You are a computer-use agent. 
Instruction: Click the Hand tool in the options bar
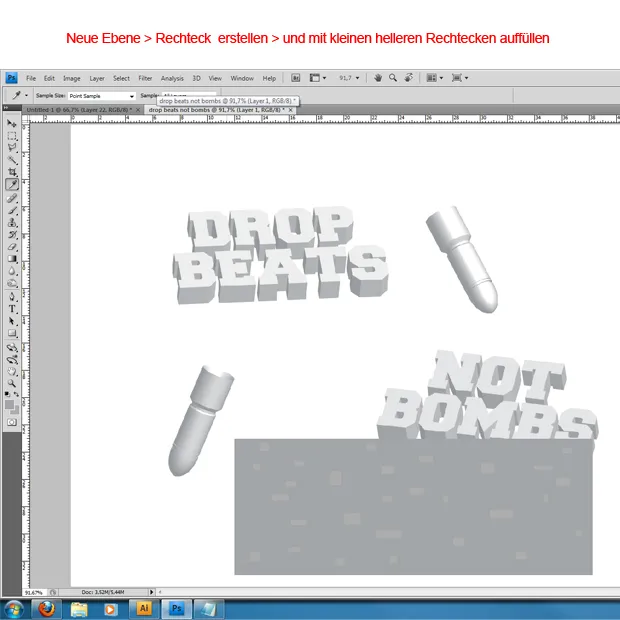click(380, 77)
